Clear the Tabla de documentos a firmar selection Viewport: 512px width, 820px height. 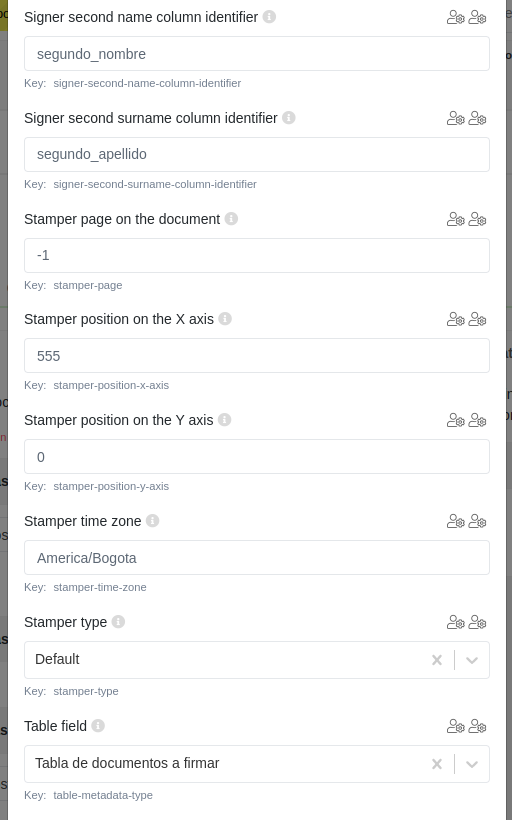(437, 764)
